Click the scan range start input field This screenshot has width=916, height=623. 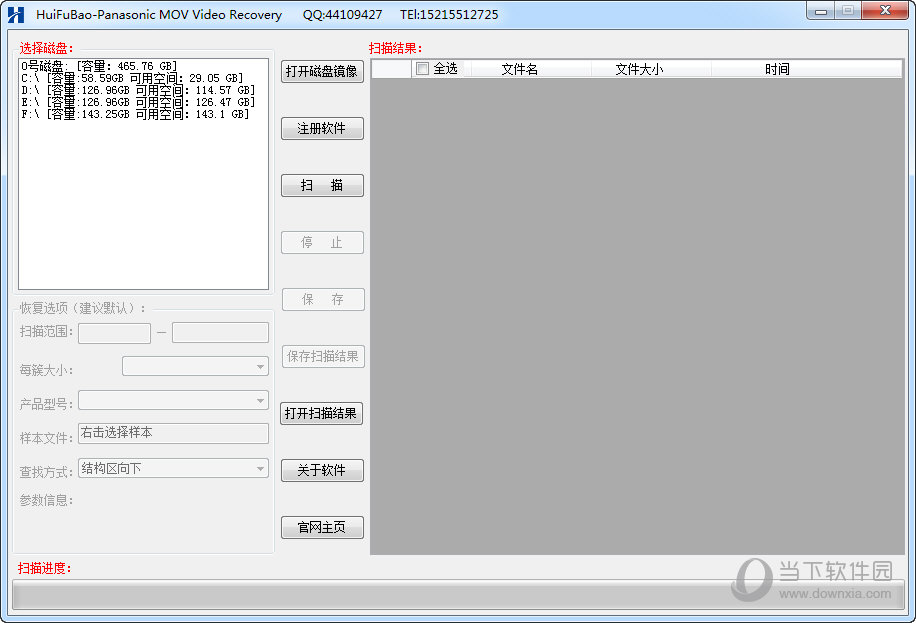point(114,333)
